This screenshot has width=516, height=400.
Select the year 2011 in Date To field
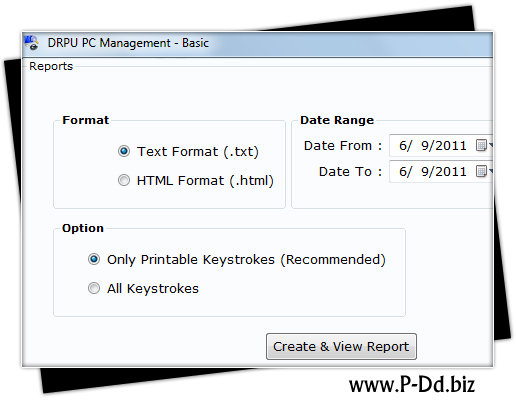(451, 172)
